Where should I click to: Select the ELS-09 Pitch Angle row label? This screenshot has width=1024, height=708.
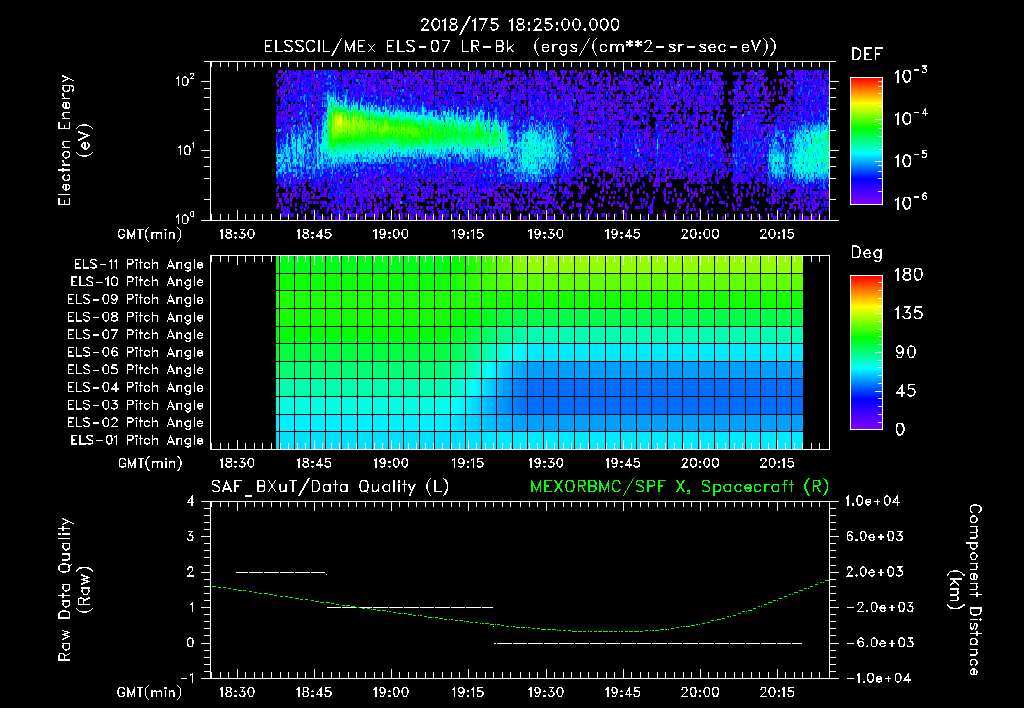coord(135,300)
